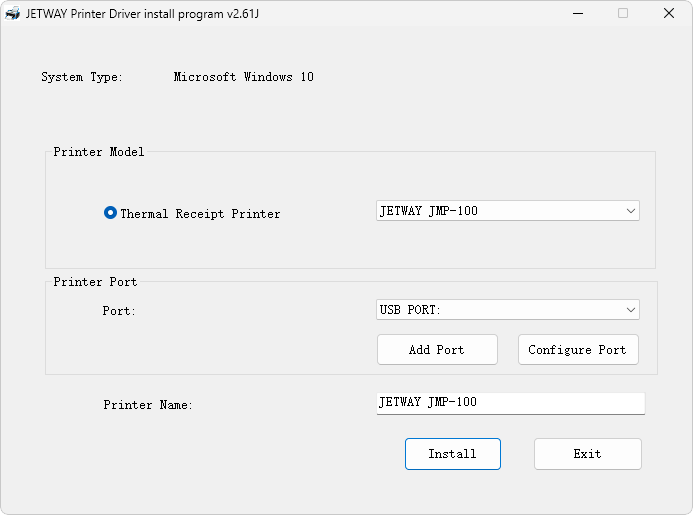The height and width of the screenshot is (515, 693).
Task: Click the Thermal Receipt Printer label text
Action: coord(200,214)
